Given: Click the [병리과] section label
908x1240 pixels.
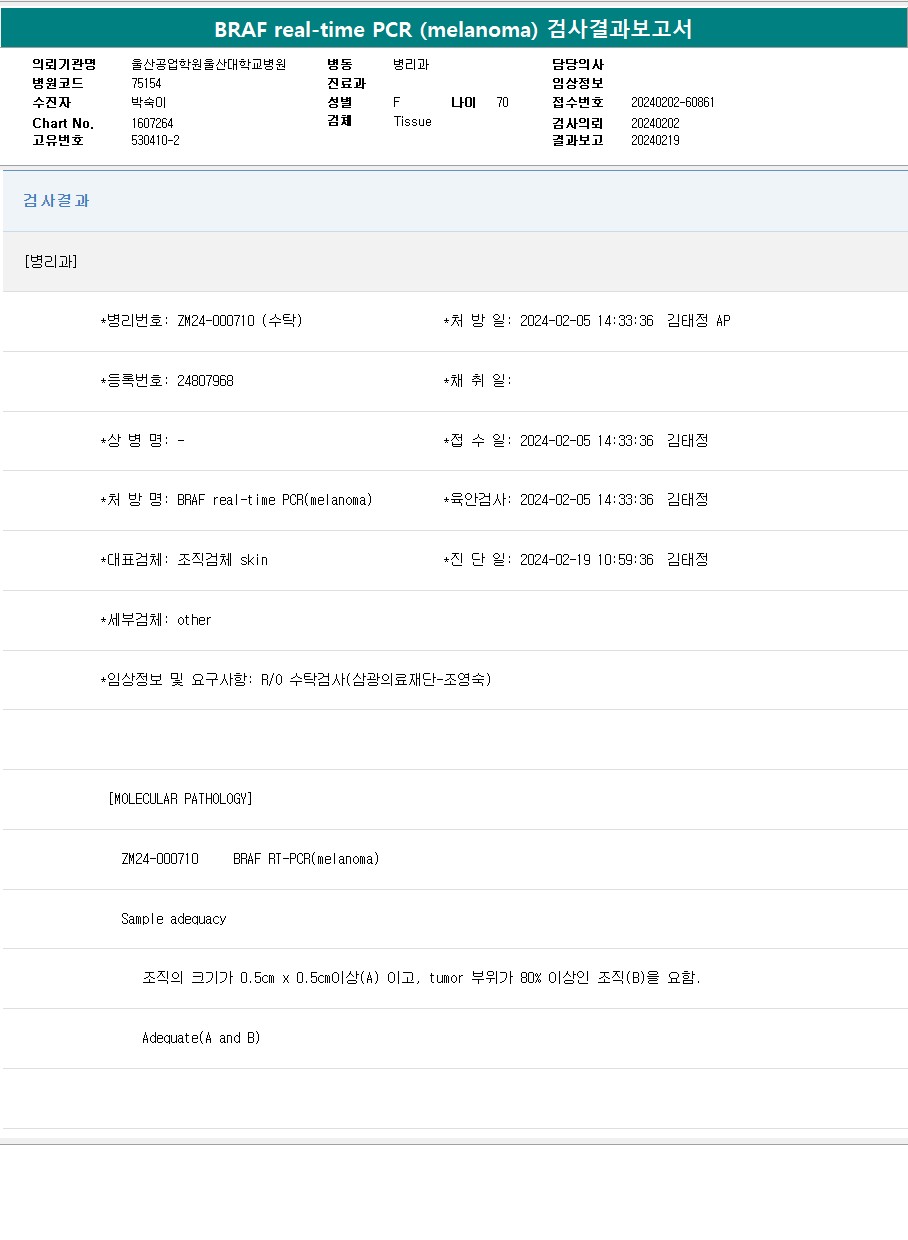Looking at the screenshot, I should (x=51, y=261).
